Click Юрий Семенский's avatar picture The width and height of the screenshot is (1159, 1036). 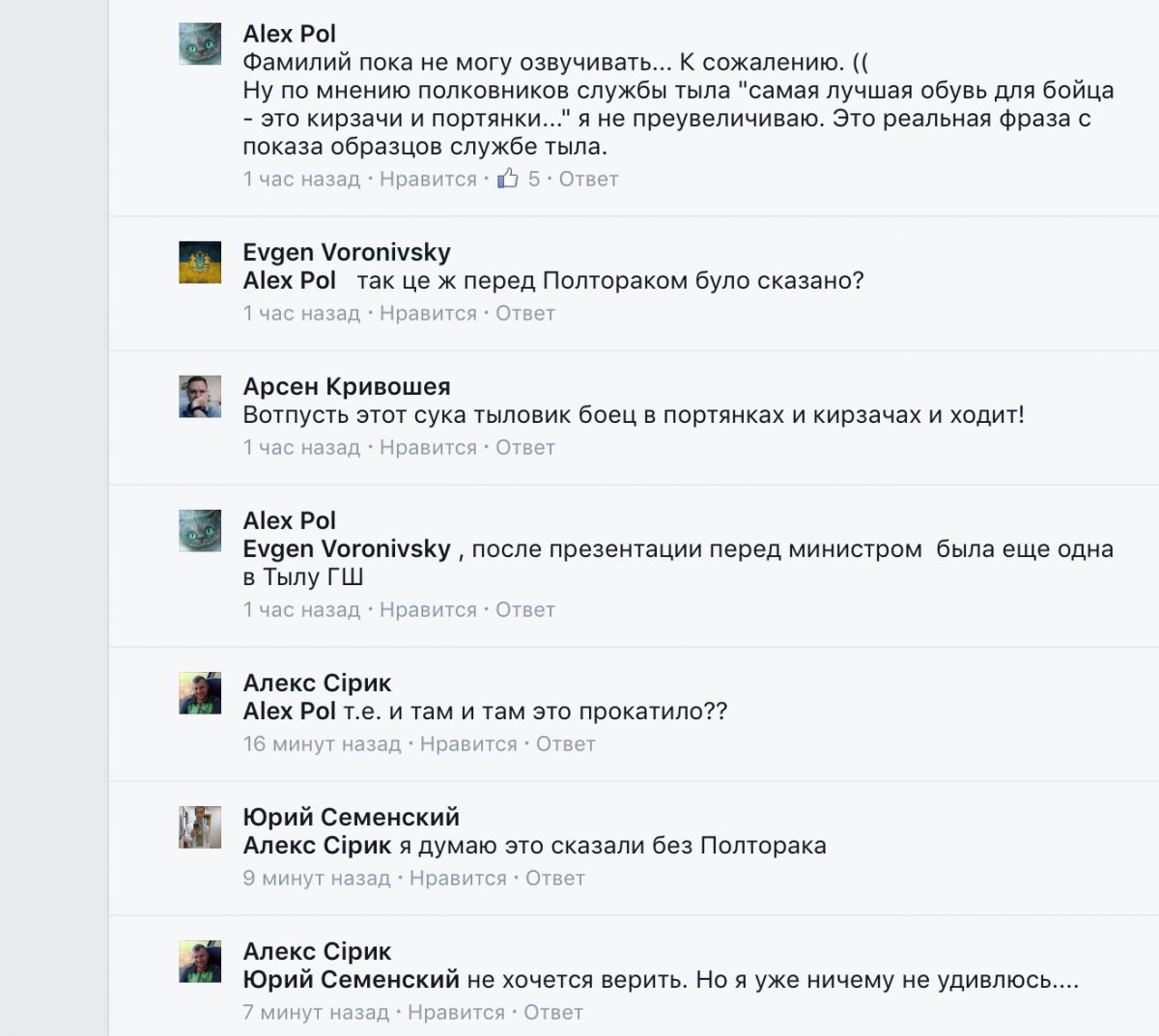tap(200, 827)
